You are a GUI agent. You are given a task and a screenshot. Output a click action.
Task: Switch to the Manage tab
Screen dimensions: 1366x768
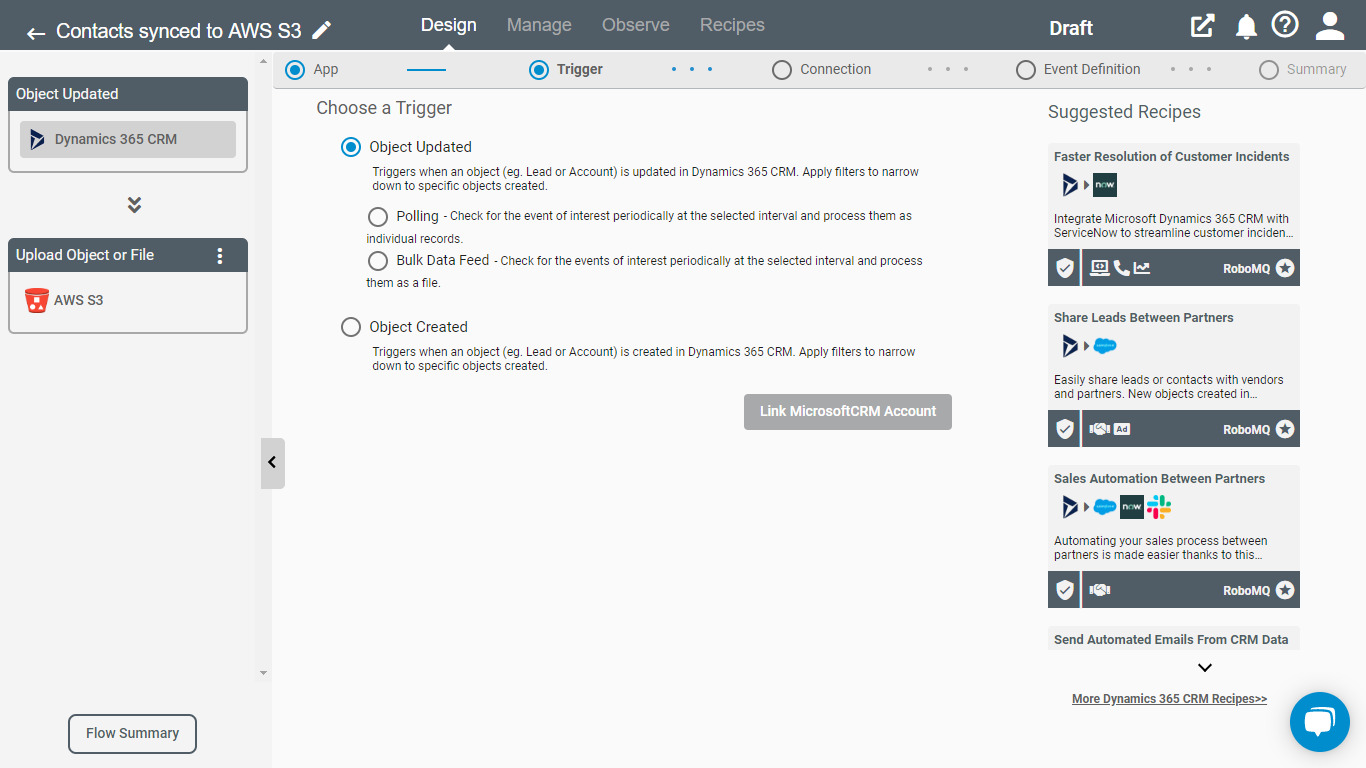coord(539,25)
